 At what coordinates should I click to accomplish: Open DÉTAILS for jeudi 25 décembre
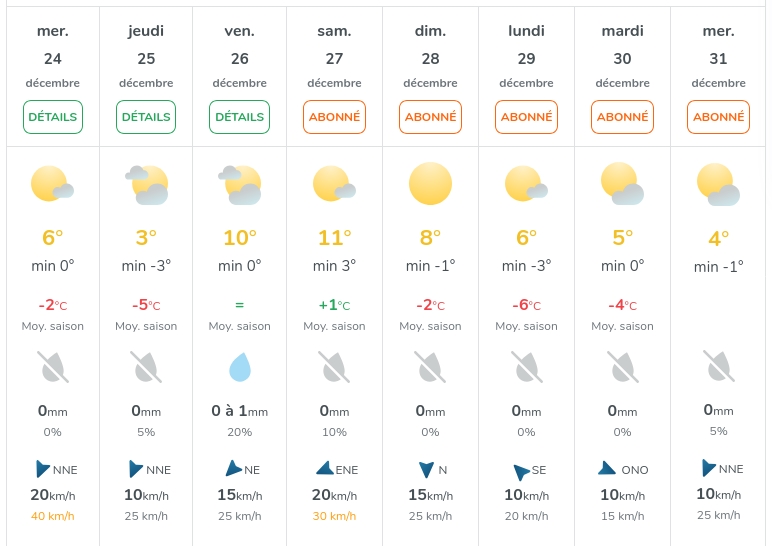[146, 117]
